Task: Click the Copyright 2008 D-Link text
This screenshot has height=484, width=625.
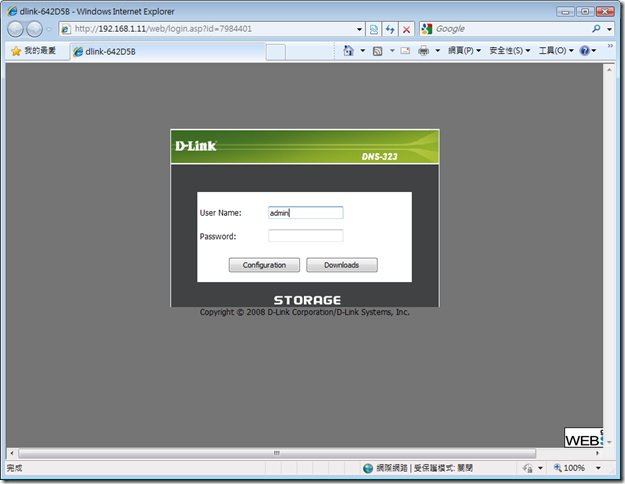Action: click(305, 312)
